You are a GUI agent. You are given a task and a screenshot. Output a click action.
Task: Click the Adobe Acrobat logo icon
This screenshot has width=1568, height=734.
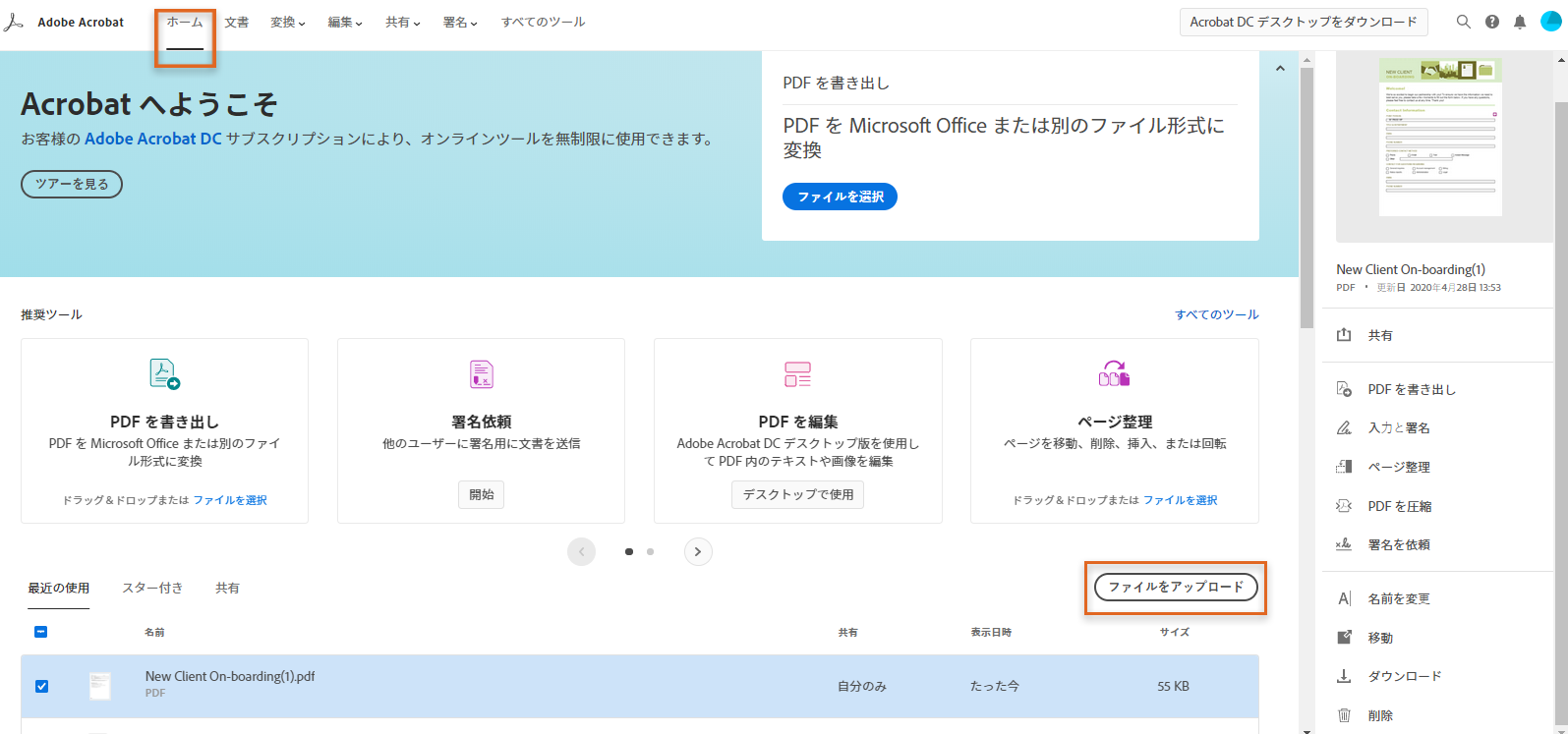point(13,22)
